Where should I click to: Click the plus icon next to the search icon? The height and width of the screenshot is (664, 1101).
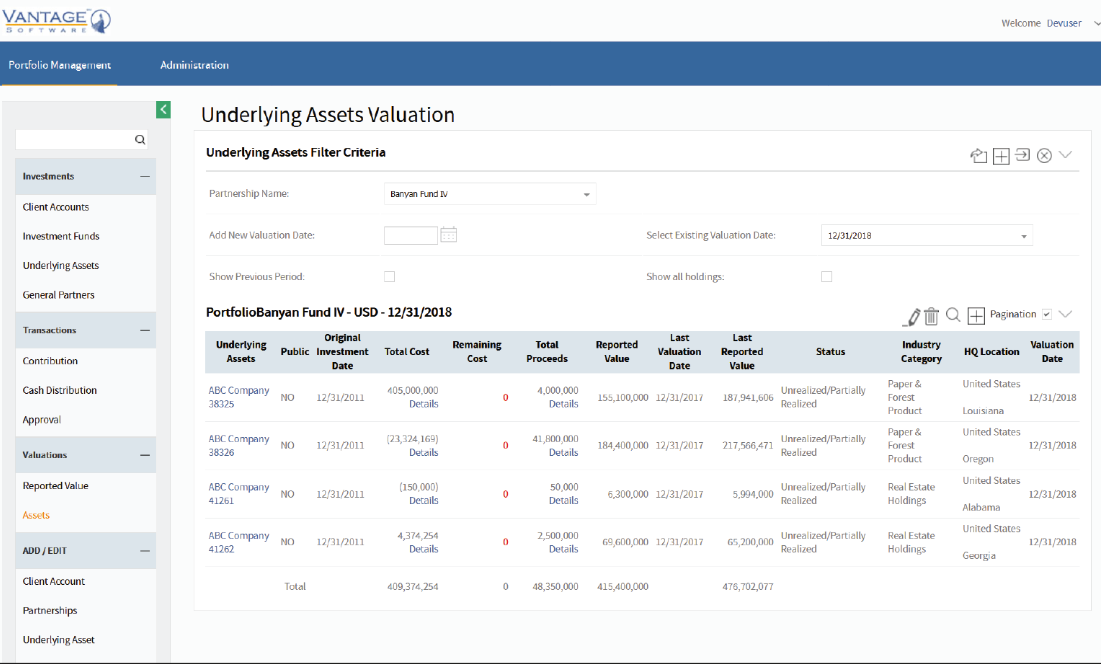pos(976,313)
